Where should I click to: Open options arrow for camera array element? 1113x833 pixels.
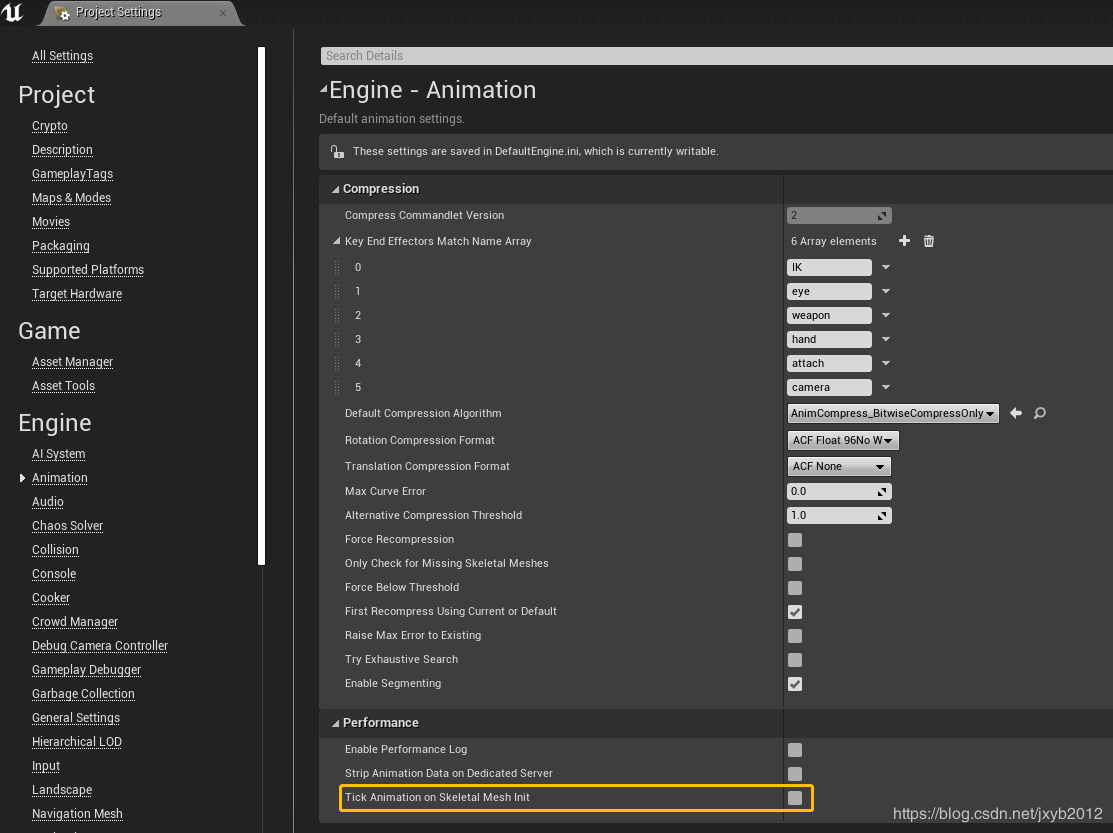tap(886, 387)
